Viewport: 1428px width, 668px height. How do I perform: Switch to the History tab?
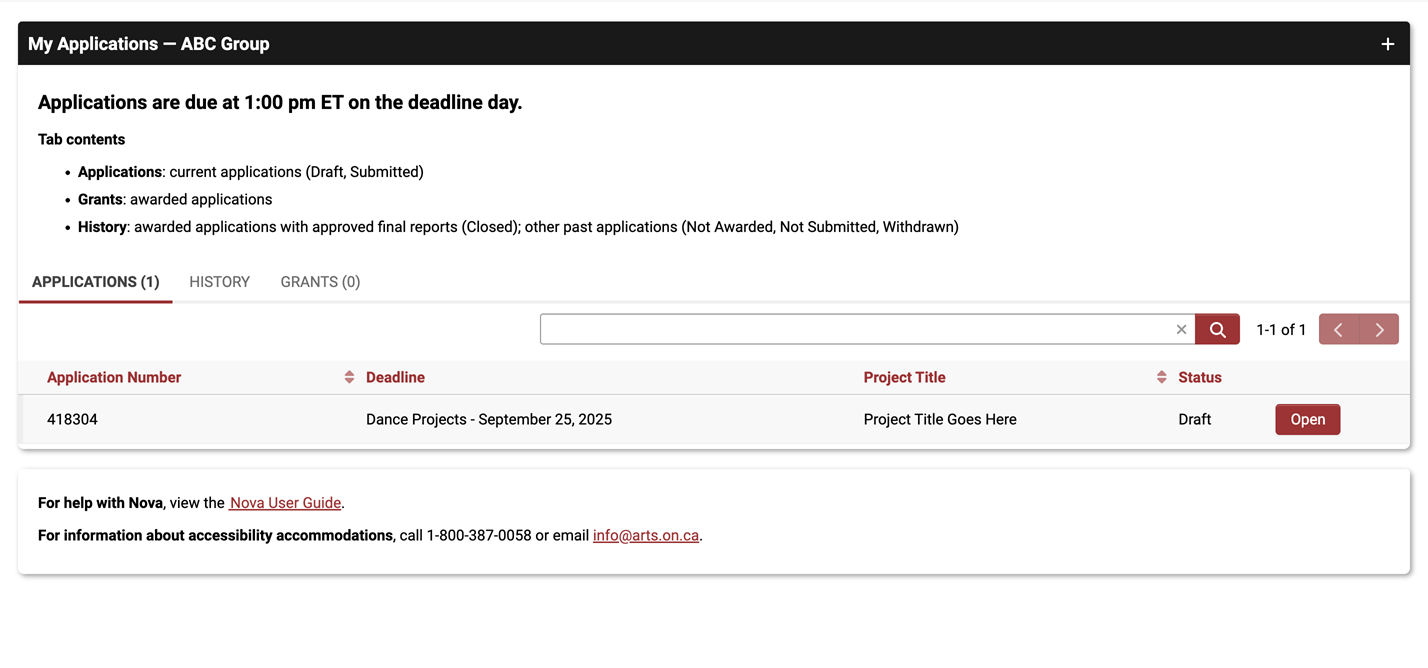click(x=220, y=282)
